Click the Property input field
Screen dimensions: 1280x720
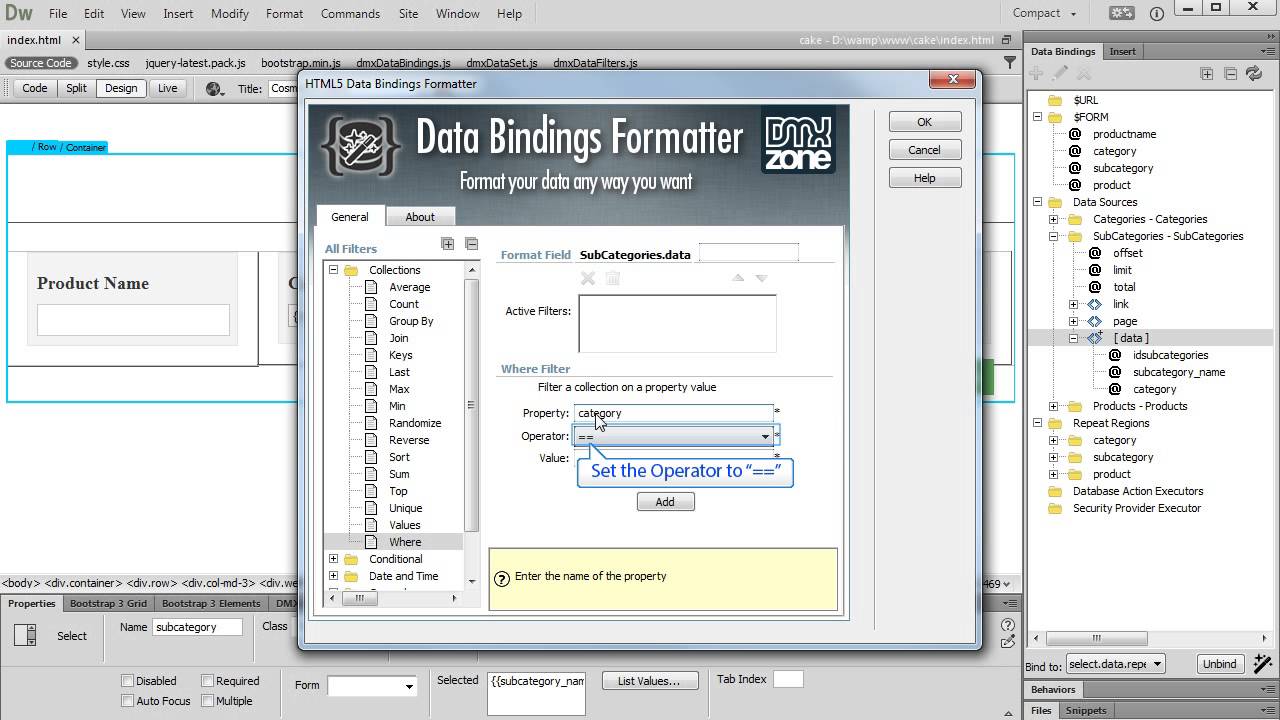click(x=673, y=413)
